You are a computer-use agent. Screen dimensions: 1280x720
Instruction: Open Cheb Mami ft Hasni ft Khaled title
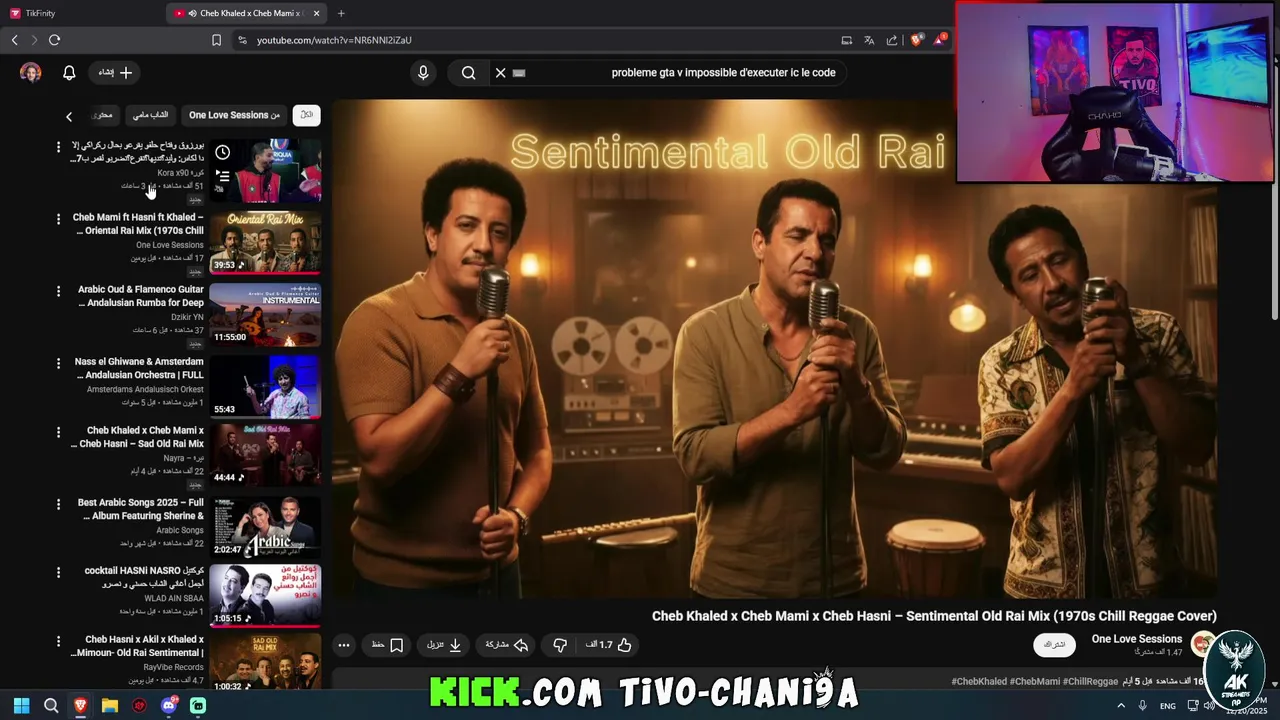click(x=138, y=224)
